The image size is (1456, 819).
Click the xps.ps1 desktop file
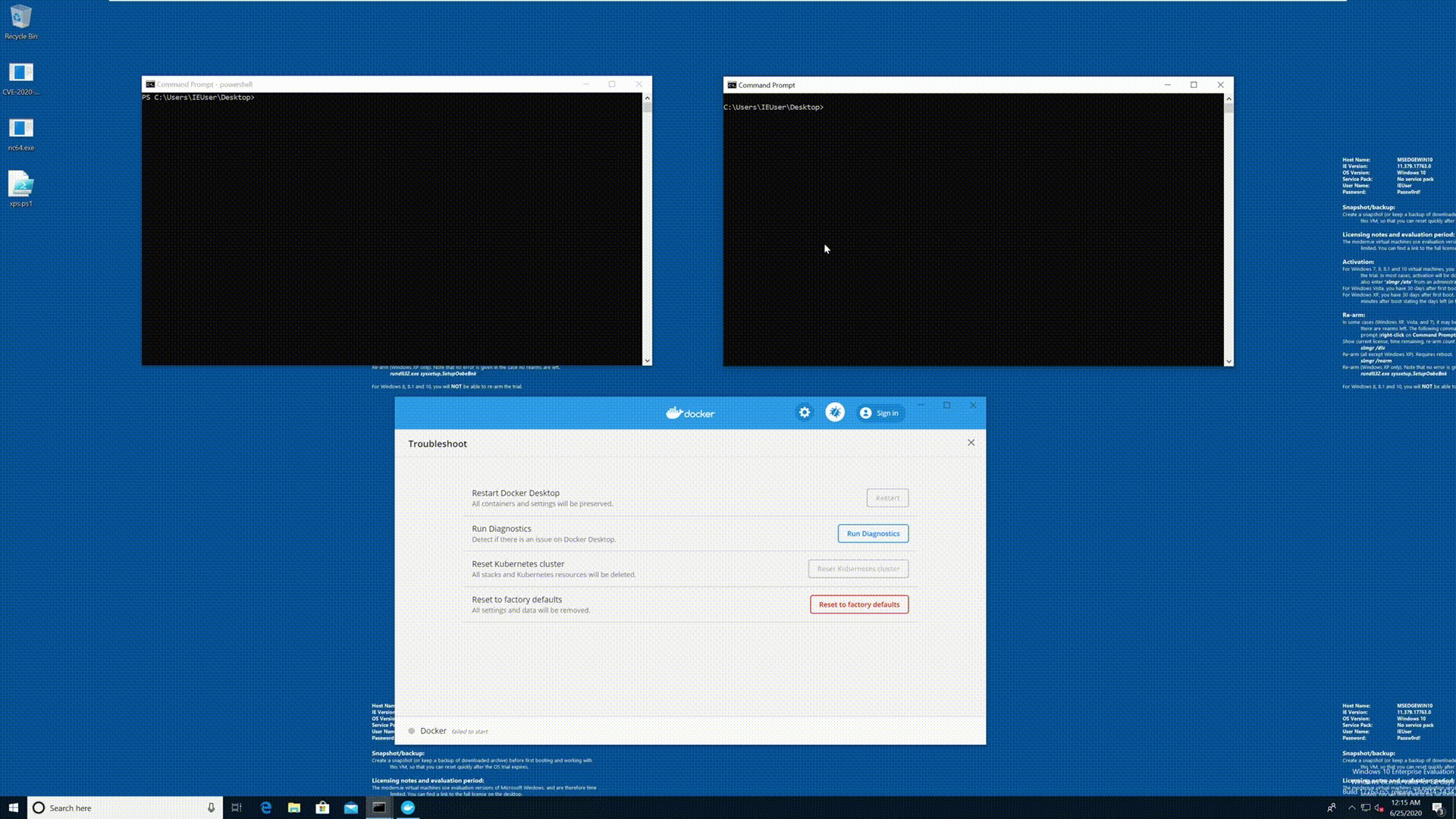point(20,187)
